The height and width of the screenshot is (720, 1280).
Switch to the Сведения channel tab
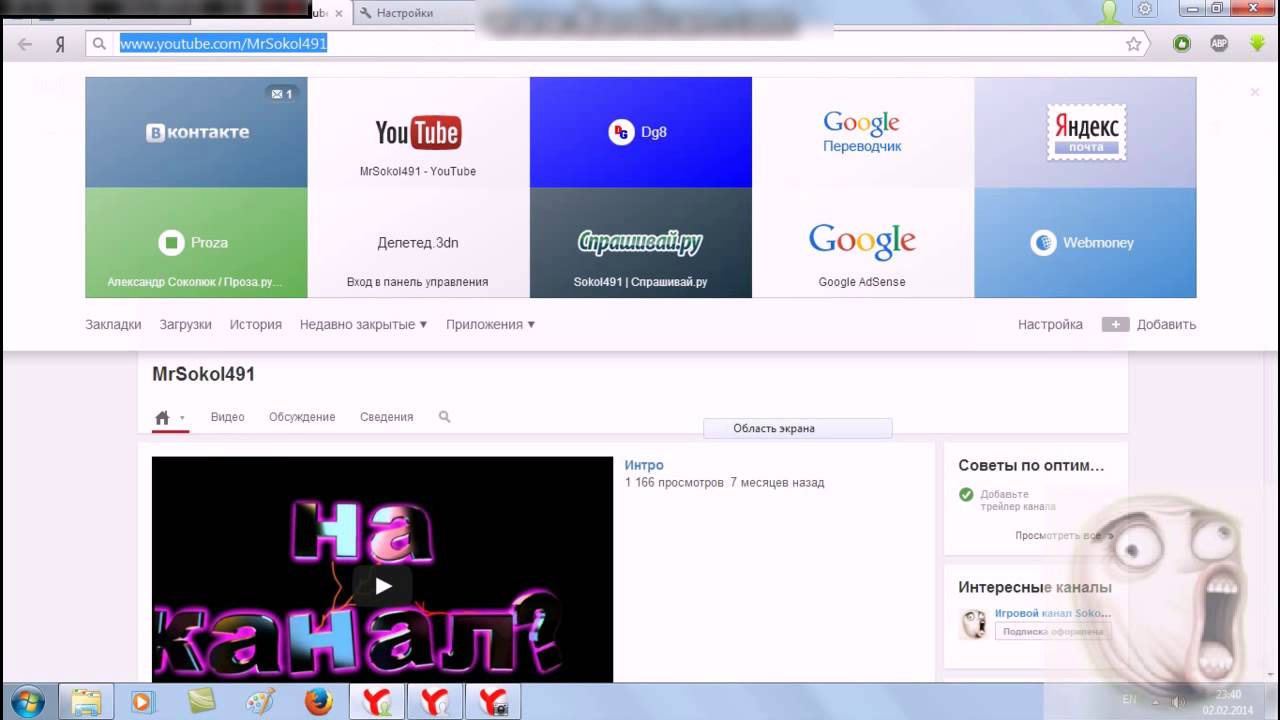coord(386,417)
